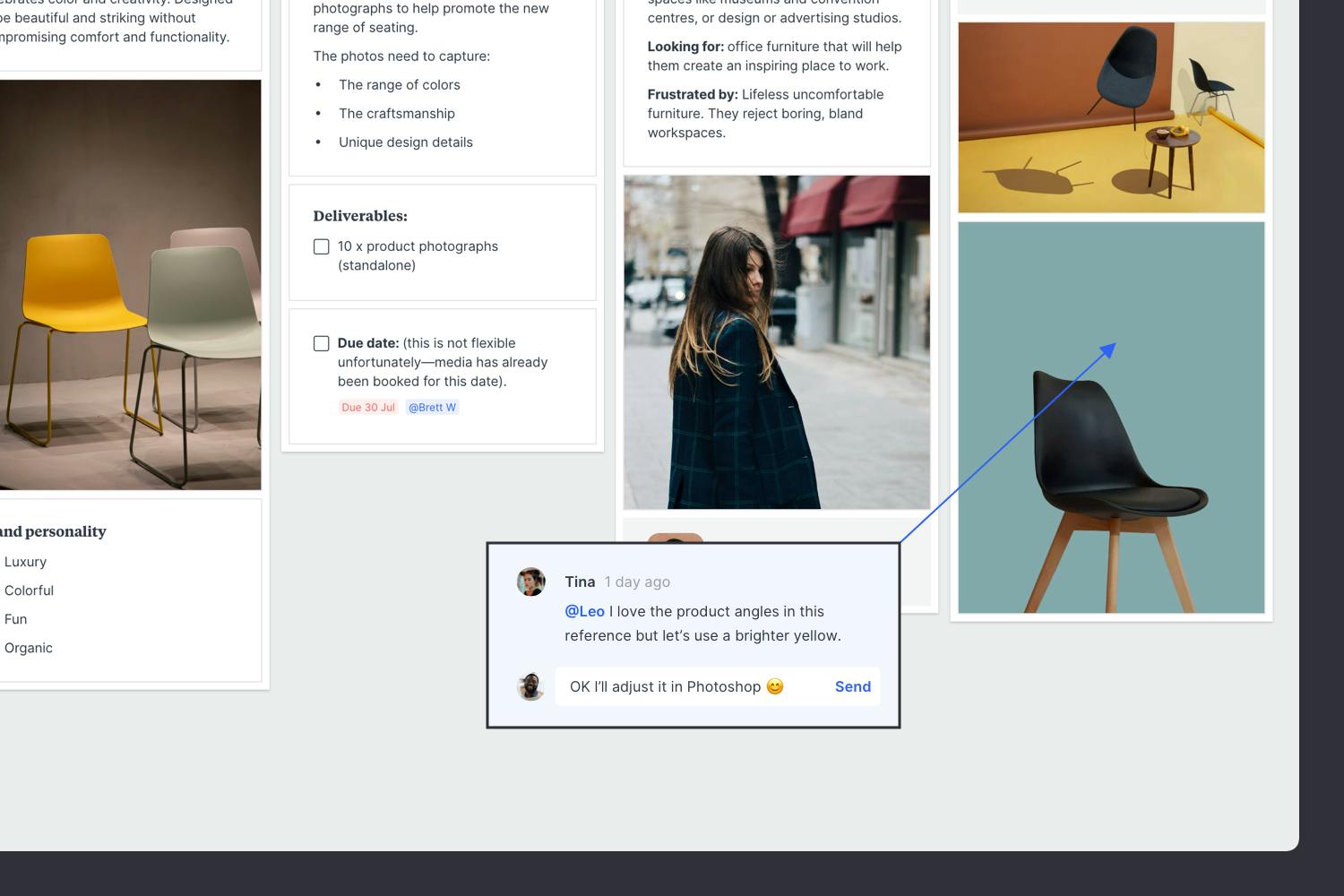Select the blue arrowhead pointing at the teal image
The image size is (1344, 896).
(x=1108, y=349)
